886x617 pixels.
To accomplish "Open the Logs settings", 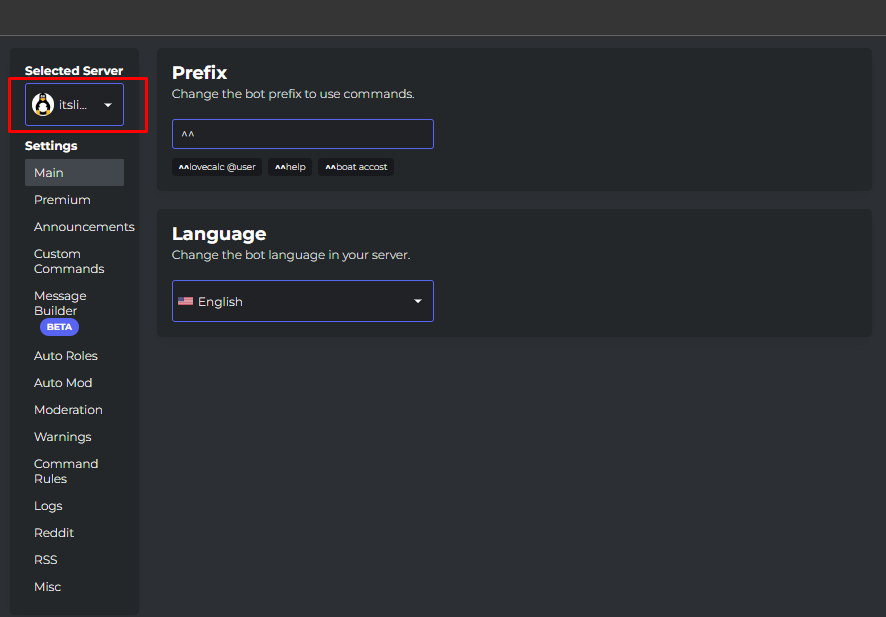I will 48,506.
